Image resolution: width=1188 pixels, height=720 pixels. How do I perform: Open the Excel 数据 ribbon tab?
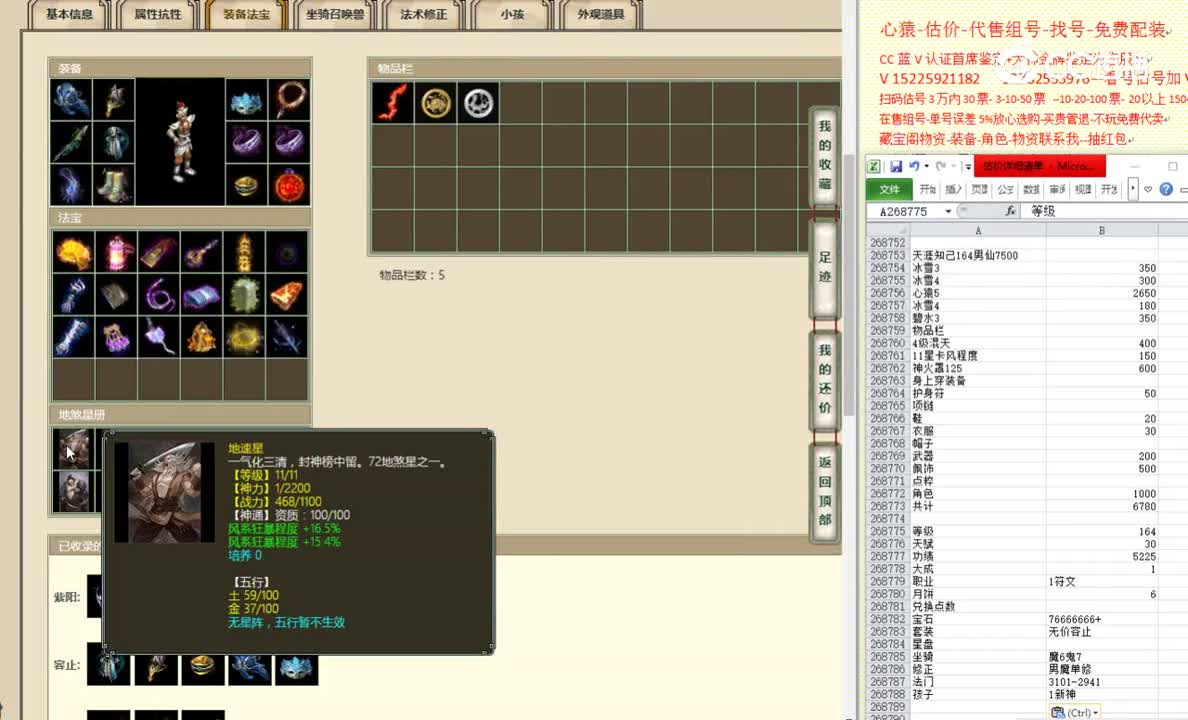1031,189
